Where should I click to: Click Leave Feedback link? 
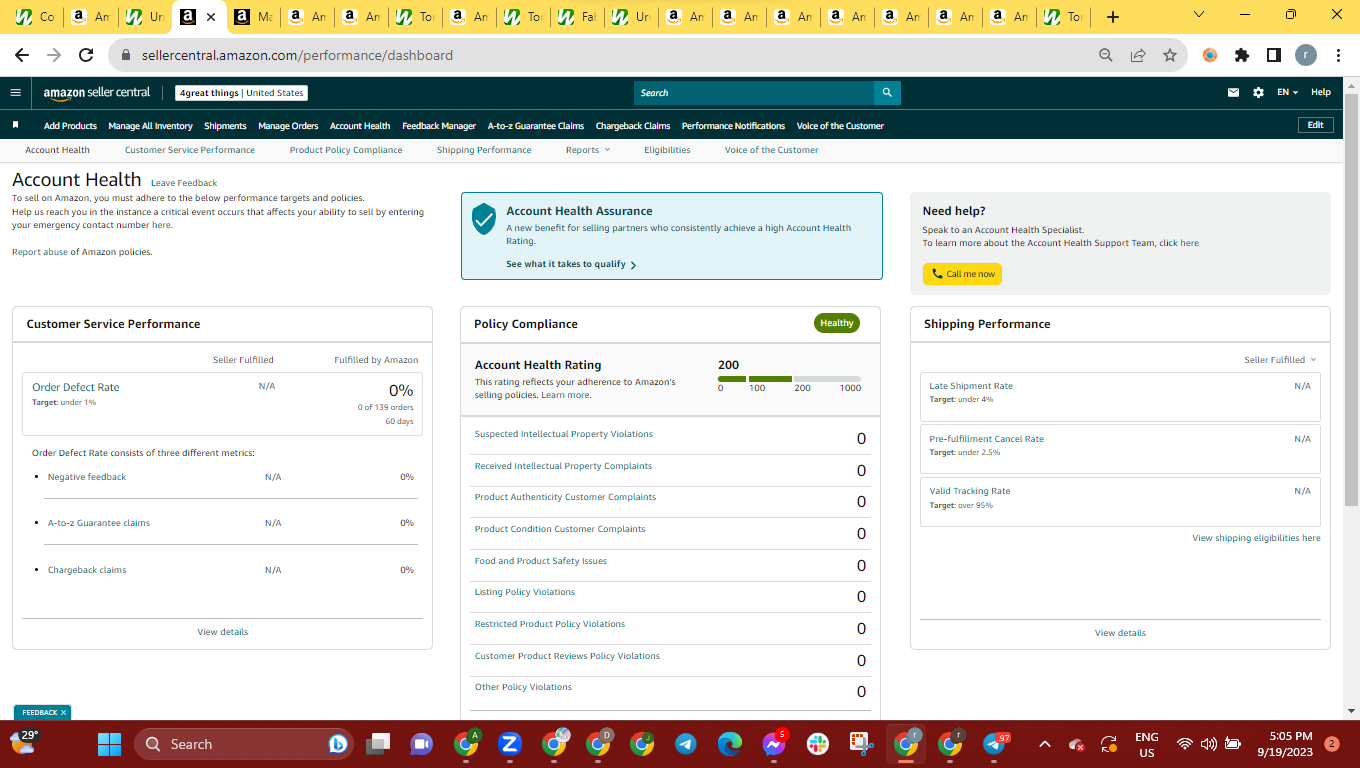[184, 183]
